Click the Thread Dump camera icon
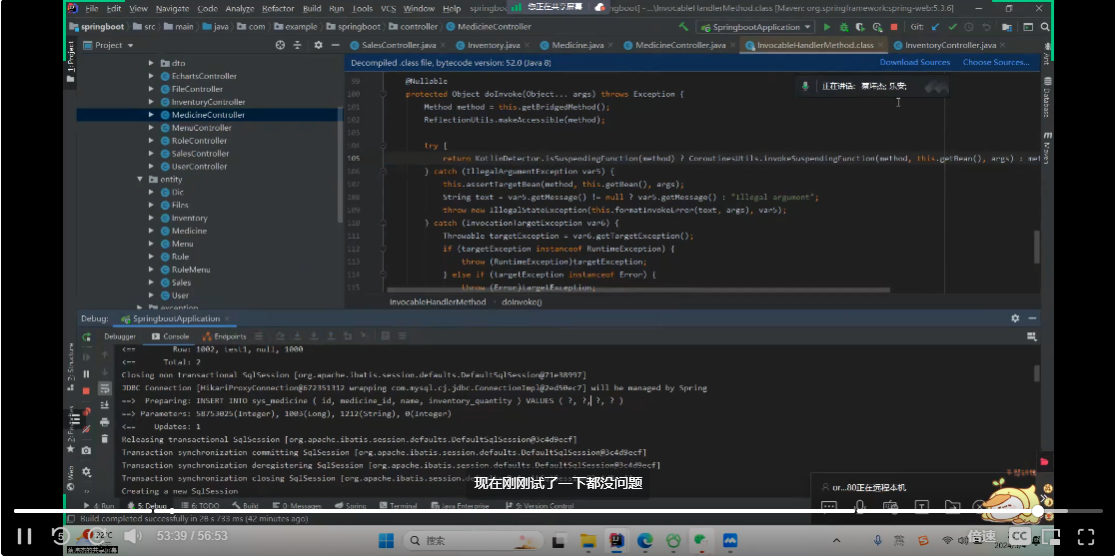Viewport: 1115px width, 556px height. click(x=87, y=450)
